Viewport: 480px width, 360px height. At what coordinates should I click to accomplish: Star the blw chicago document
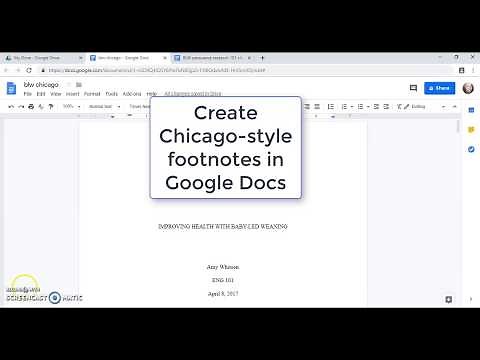tap(69, 85)
